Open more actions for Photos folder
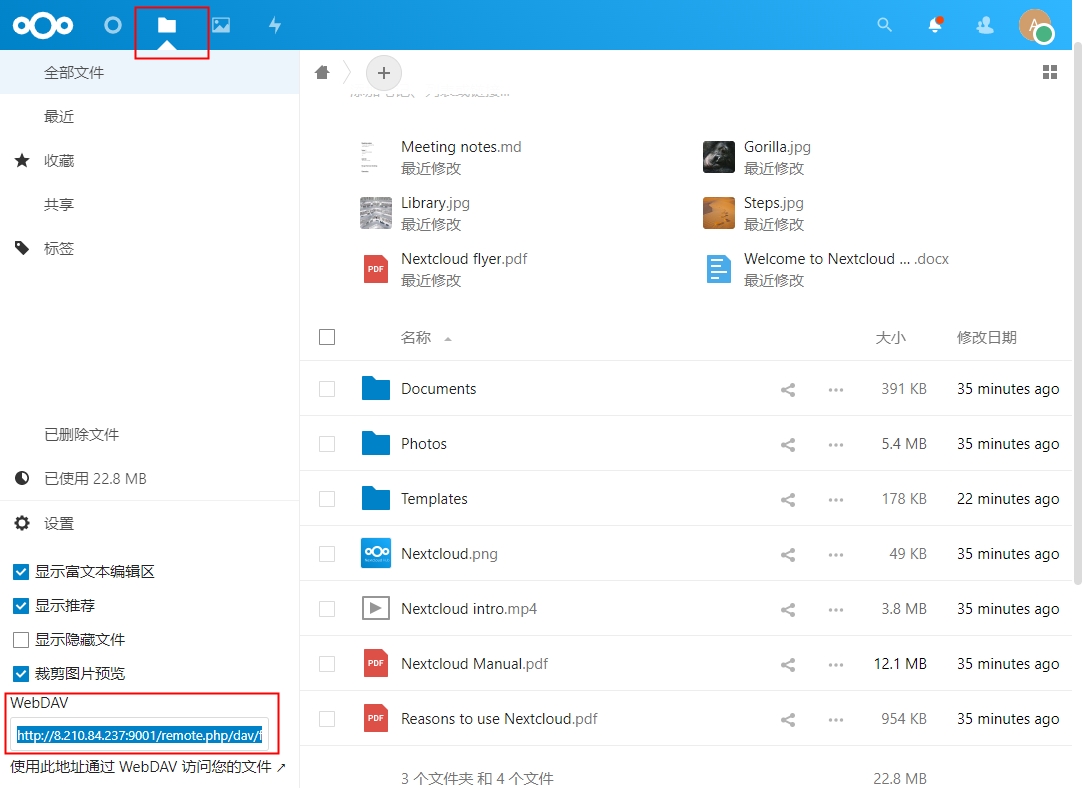The width and height of the screenshot is (1084, 788). click(x=836, y=444)
